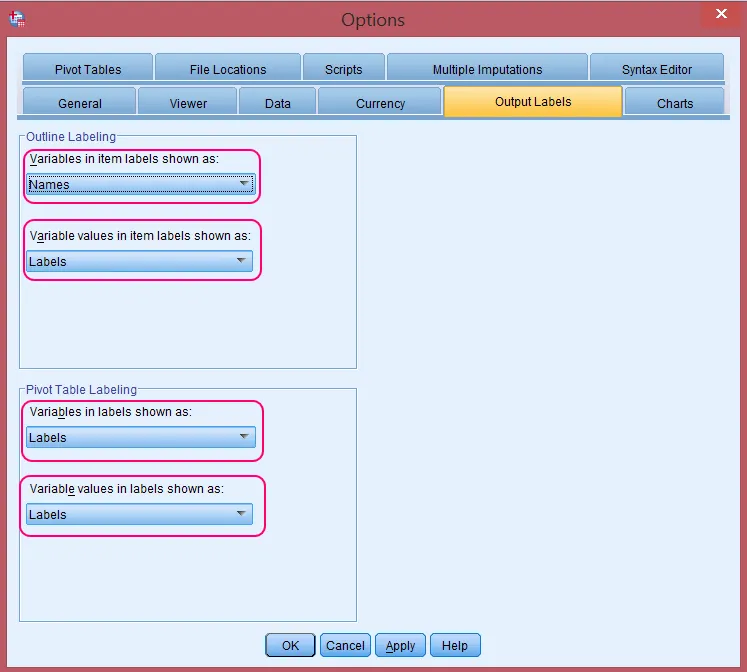Select the Scripts tab
747x672 pixels.
(343, 69)
